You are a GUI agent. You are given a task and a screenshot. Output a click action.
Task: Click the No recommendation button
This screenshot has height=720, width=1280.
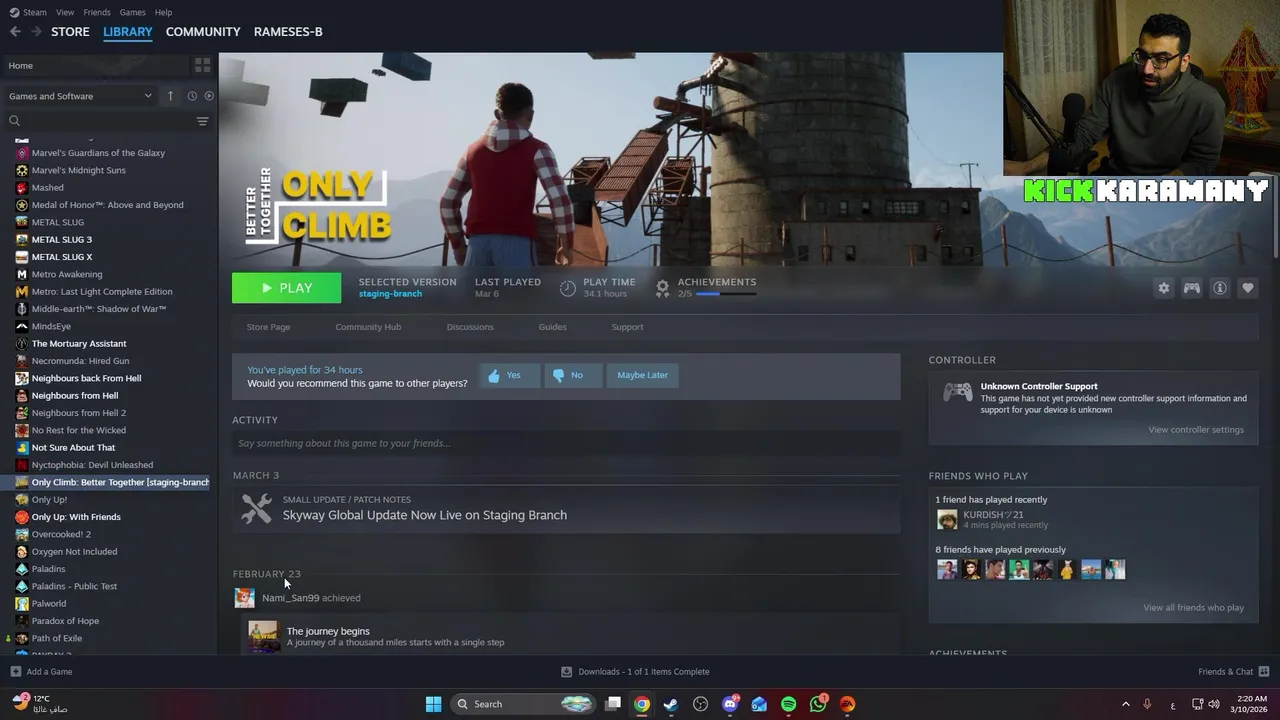[573, 375]
